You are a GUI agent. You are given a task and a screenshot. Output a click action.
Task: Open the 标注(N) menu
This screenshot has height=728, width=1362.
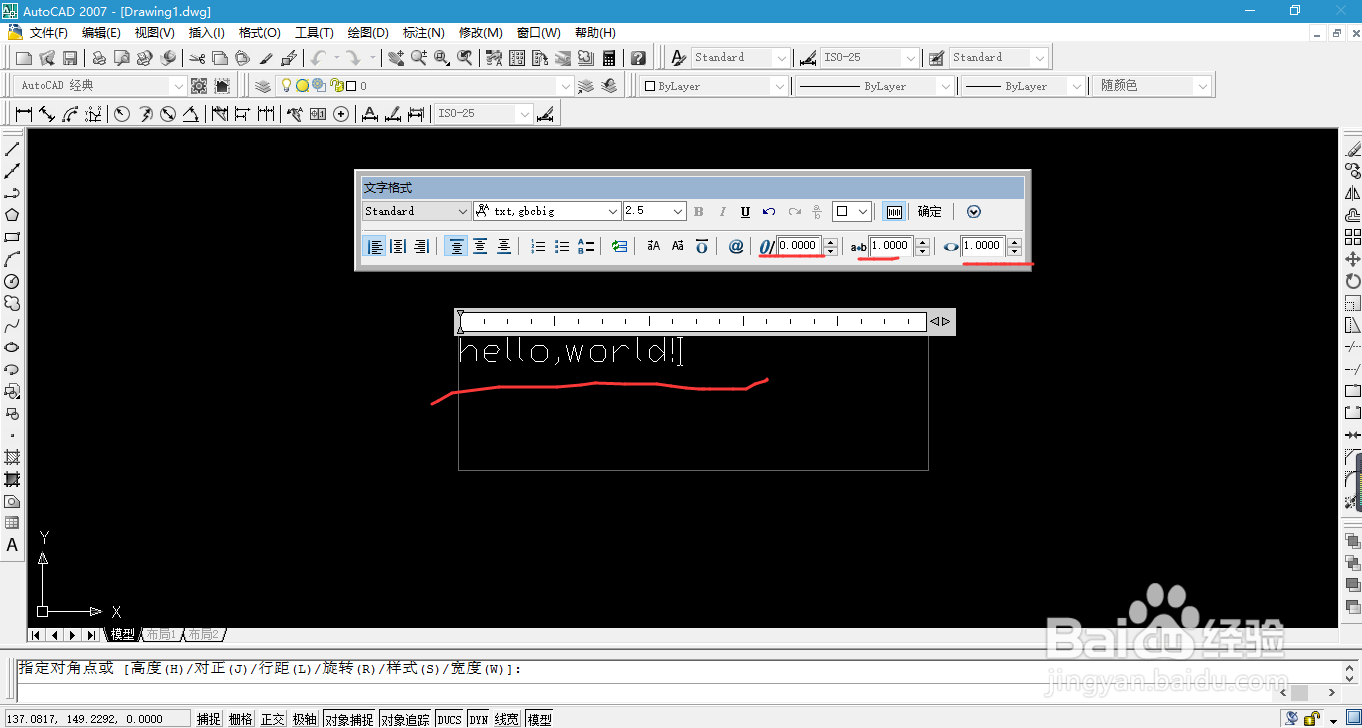[423, 33]
